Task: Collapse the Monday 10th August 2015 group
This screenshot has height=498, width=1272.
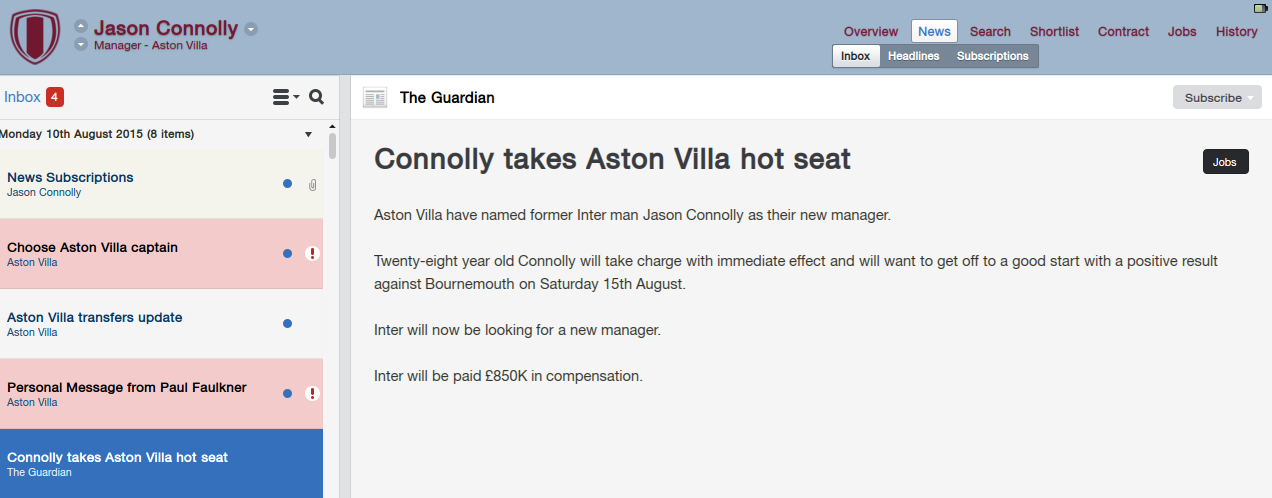Action: point(308,134)
